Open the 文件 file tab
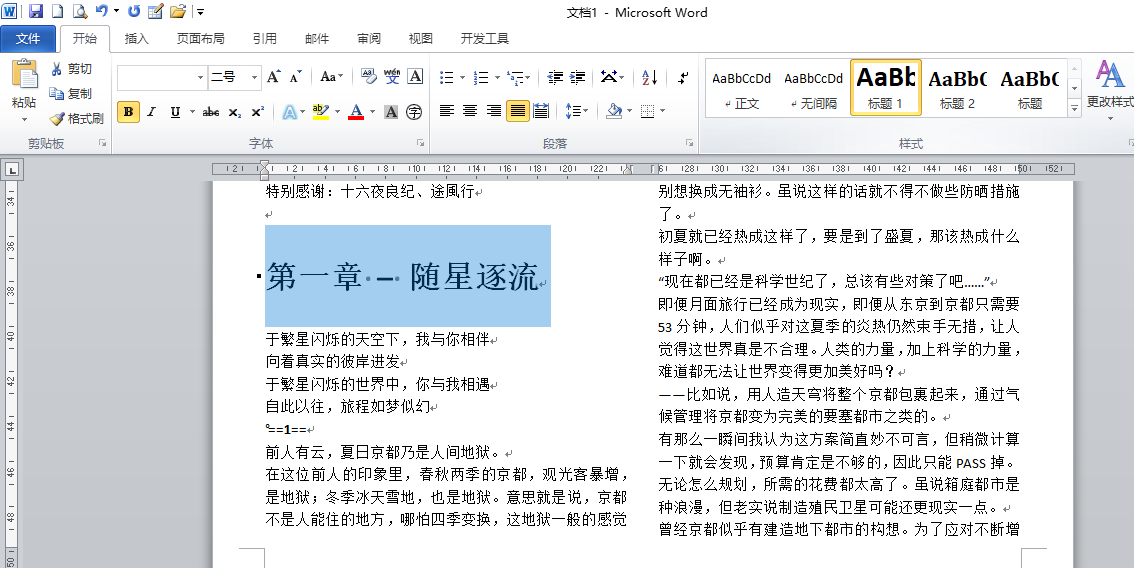Screen dimensions: 1134x568 27,38
